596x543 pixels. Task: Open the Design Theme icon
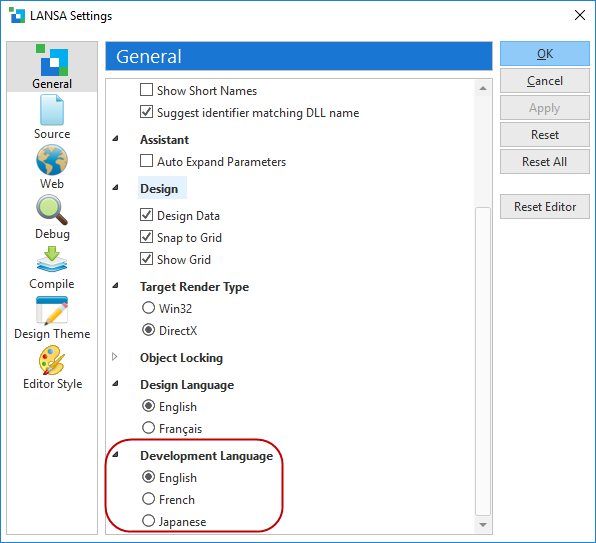coord(52,310)
